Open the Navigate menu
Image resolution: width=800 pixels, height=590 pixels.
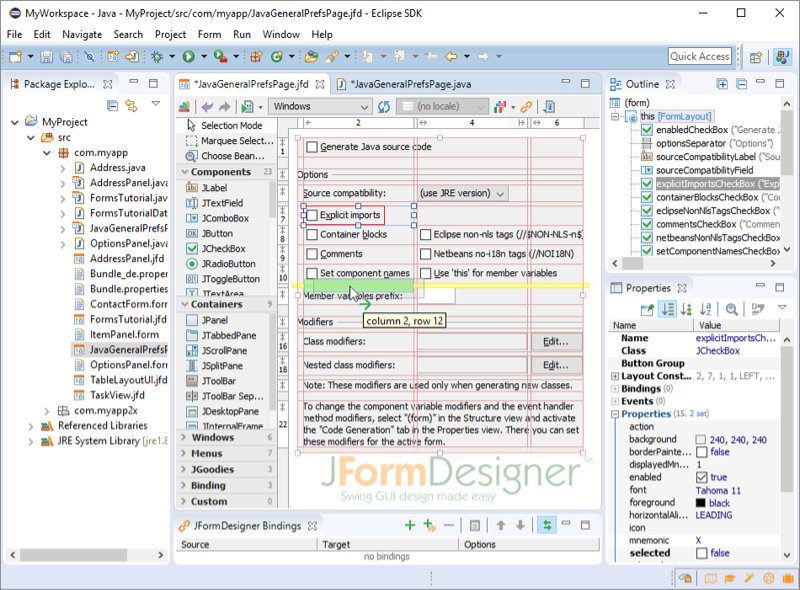tap(82, 35)
